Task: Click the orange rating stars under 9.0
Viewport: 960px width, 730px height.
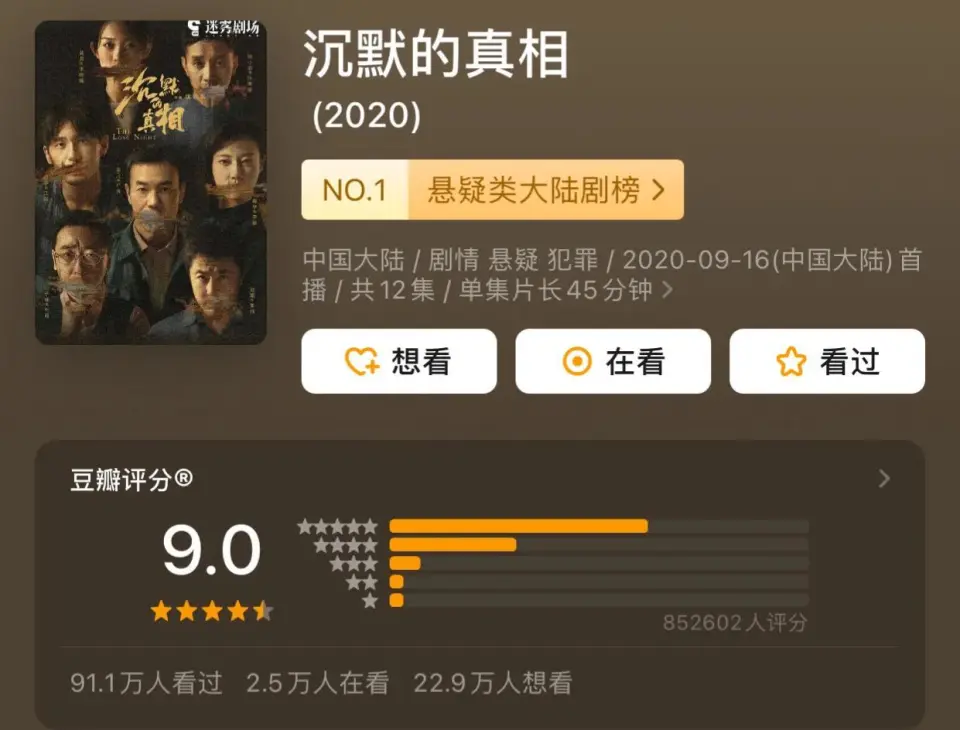Action: click(211, 611)
